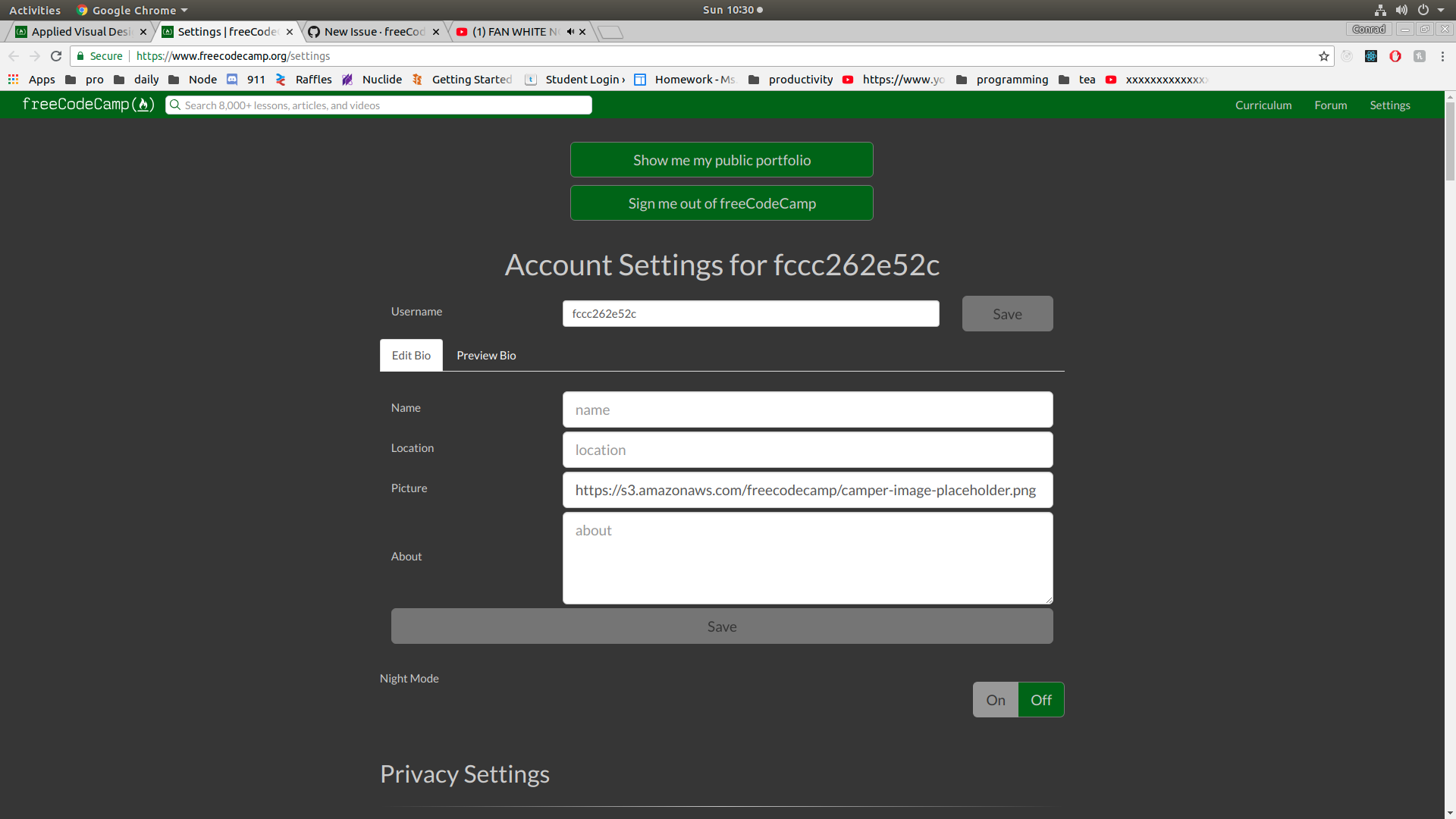Turn Night Mode Off
This screenshot has width=1456, height=819.
[x=1040, y=700]
